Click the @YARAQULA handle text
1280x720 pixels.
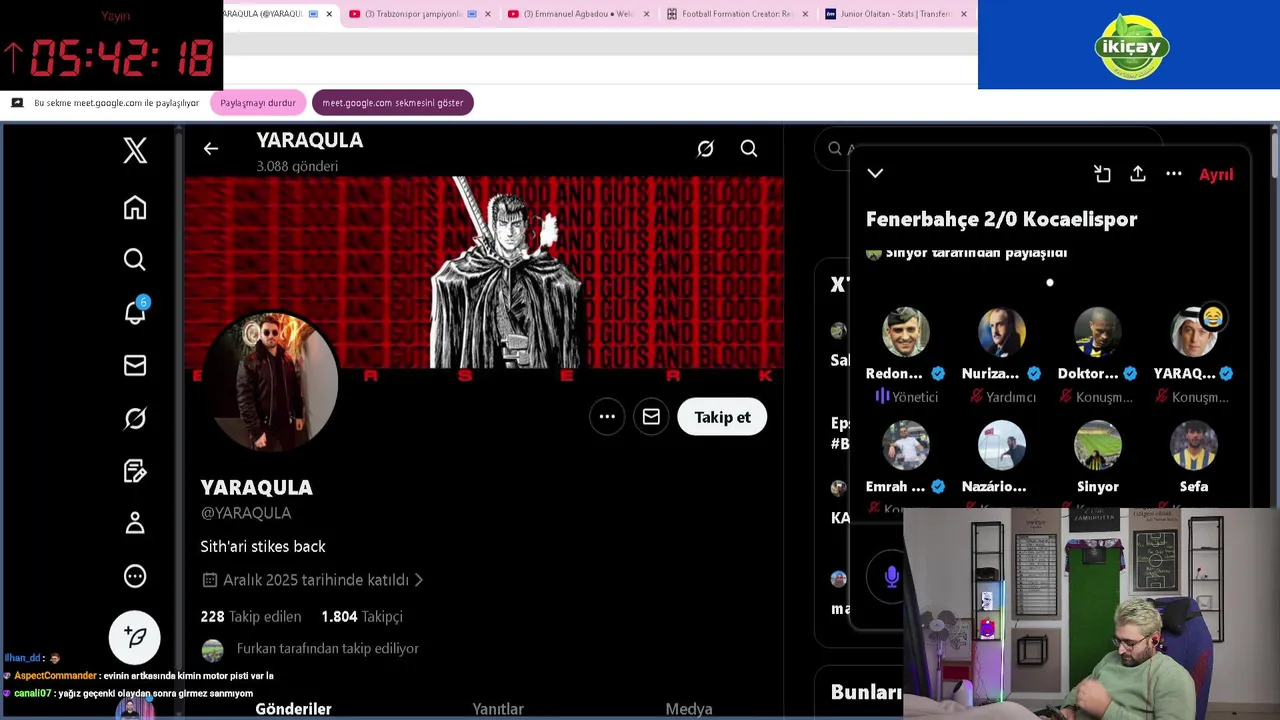coord(246,513)
